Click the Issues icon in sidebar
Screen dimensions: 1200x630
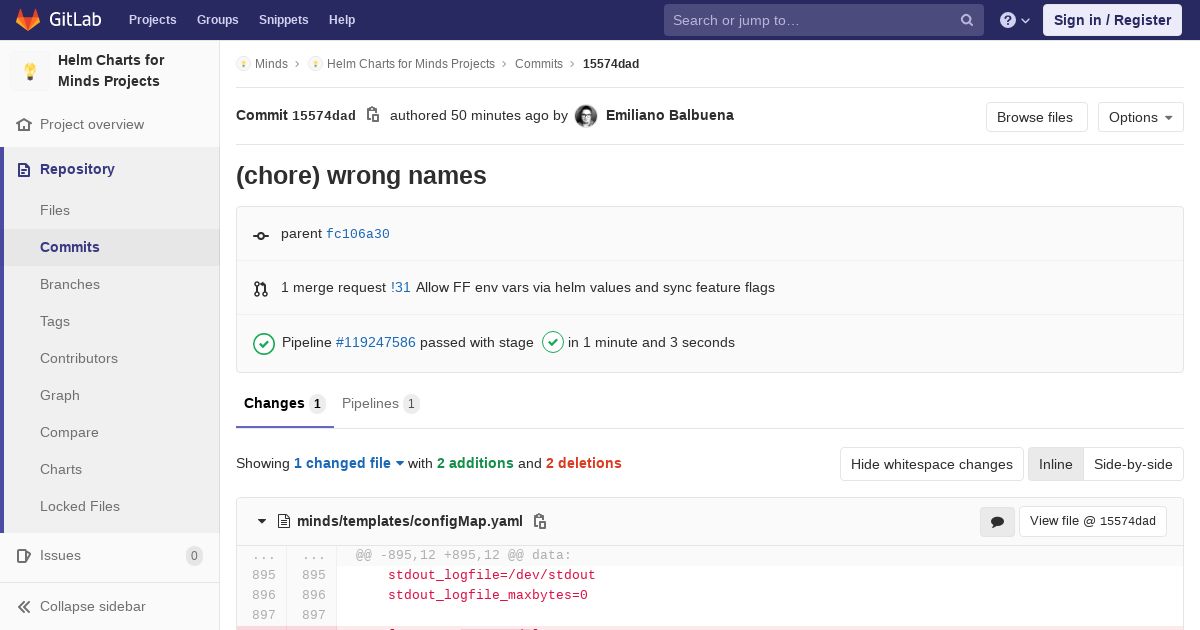tap(24, 556)
